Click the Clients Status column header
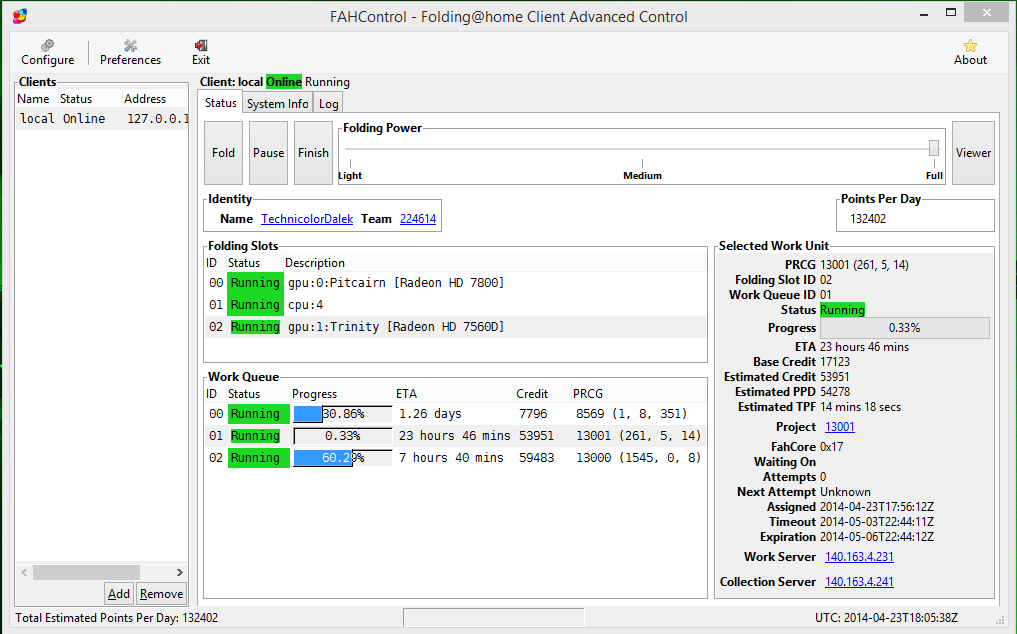Screen dimensions: 1017x634 (76, 99)
